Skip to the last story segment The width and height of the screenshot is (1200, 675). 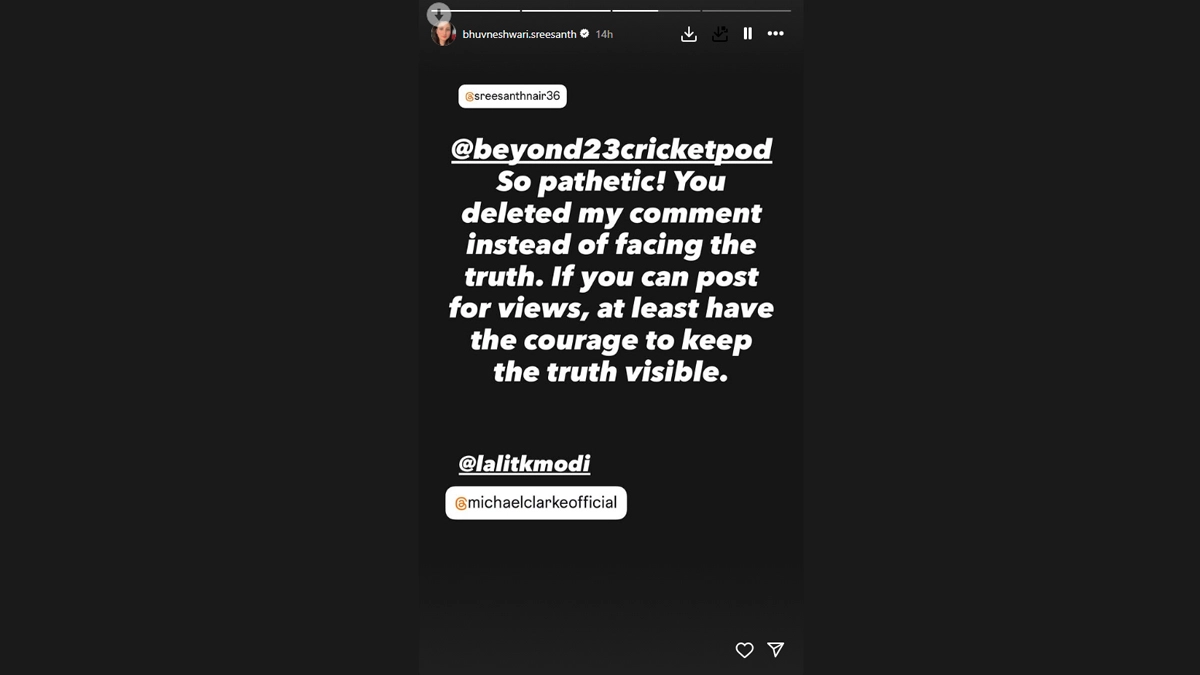[x=746, y=11]
